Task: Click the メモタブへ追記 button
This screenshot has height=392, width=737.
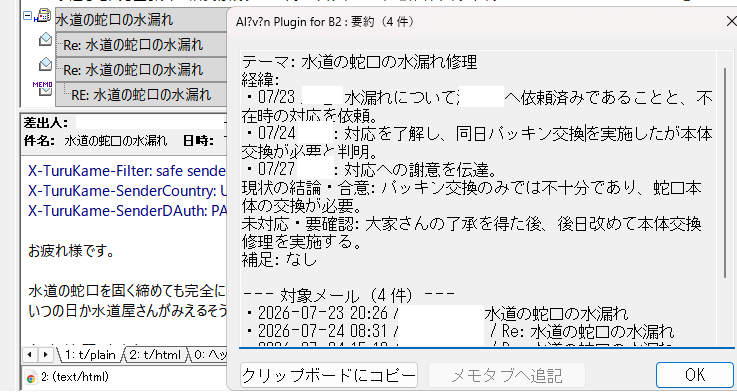Action: coord(507,375)
